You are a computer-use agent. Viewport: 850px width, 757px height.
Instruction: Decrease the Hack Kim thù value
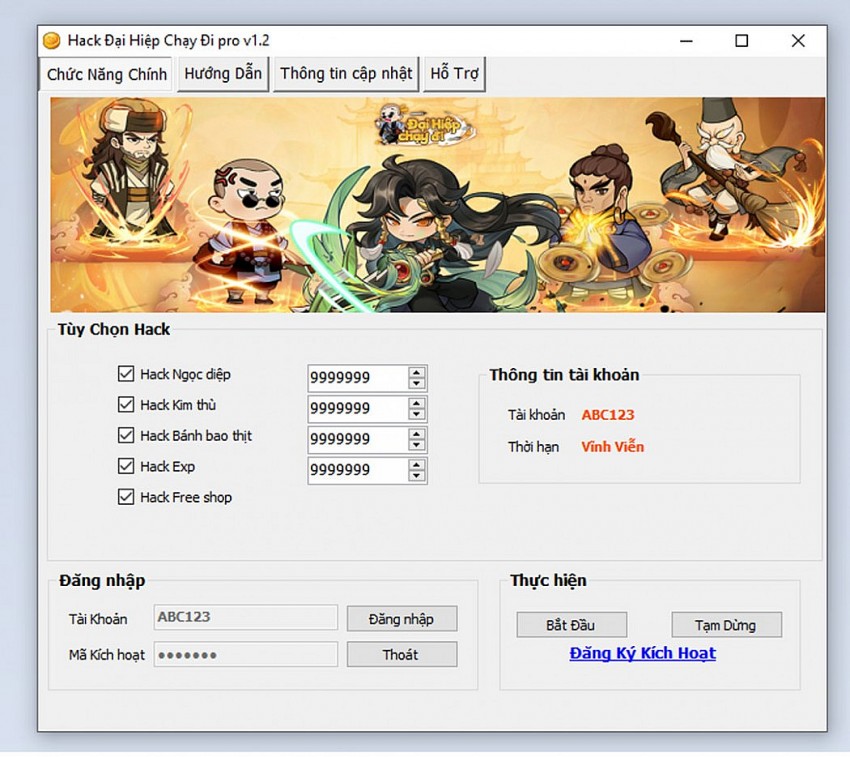pyautogui.click(x=419, y=413)
